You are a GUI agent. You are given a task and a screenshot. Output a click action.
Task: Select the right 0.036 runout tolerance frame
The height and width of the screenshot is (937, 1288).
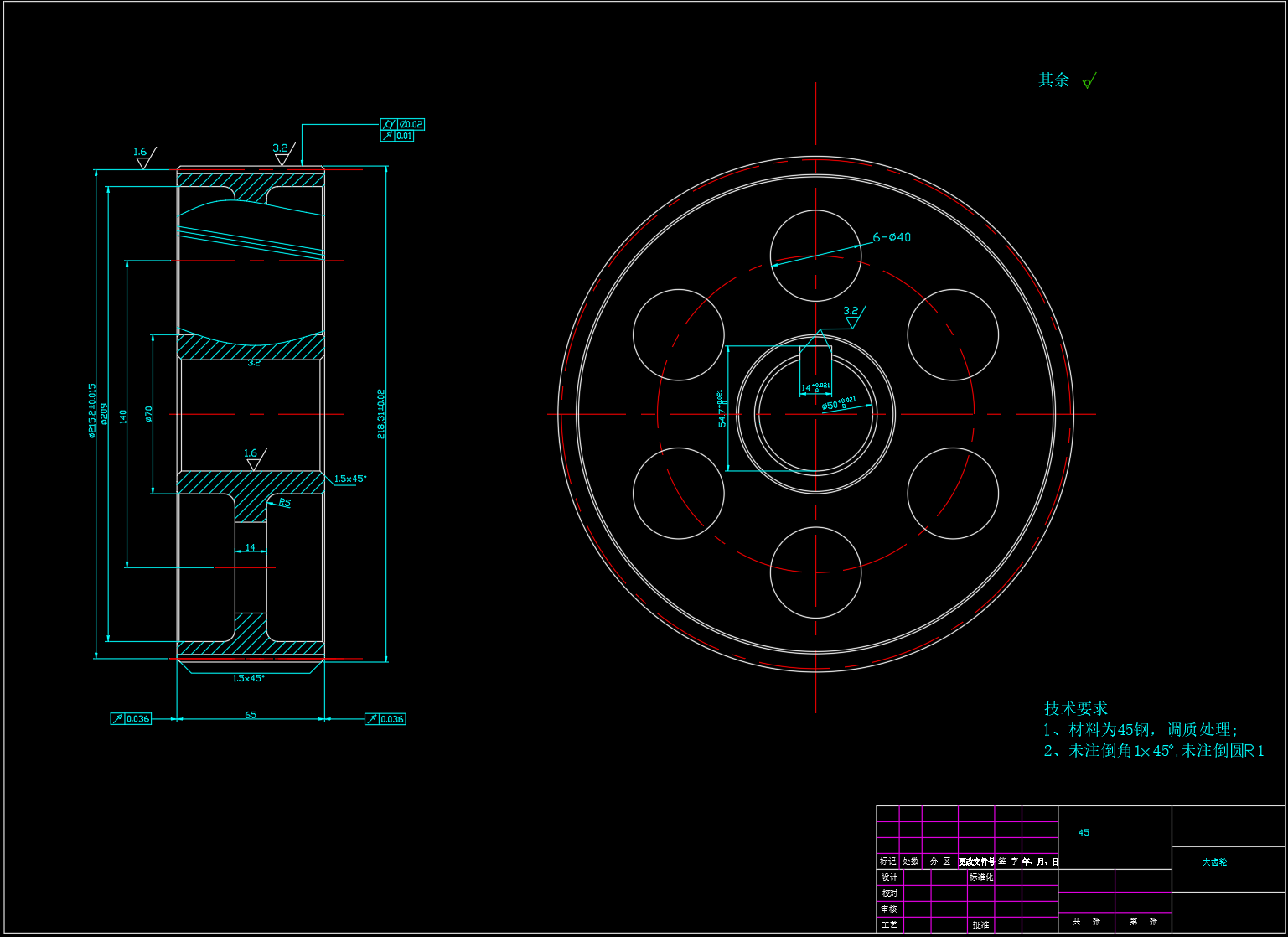click(x=385, y=718)
